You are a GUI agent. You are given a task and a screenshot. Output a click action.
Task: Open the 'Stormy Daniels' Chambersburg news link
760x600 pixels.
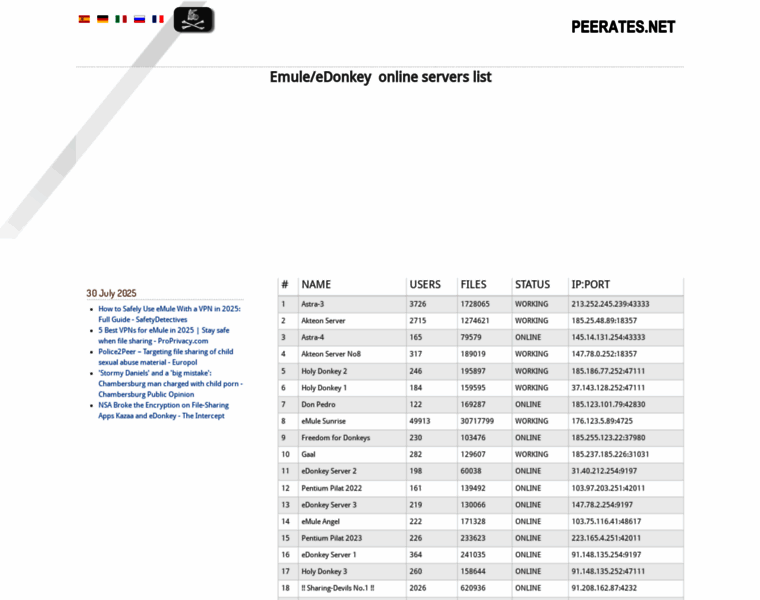tap(171, 383)
